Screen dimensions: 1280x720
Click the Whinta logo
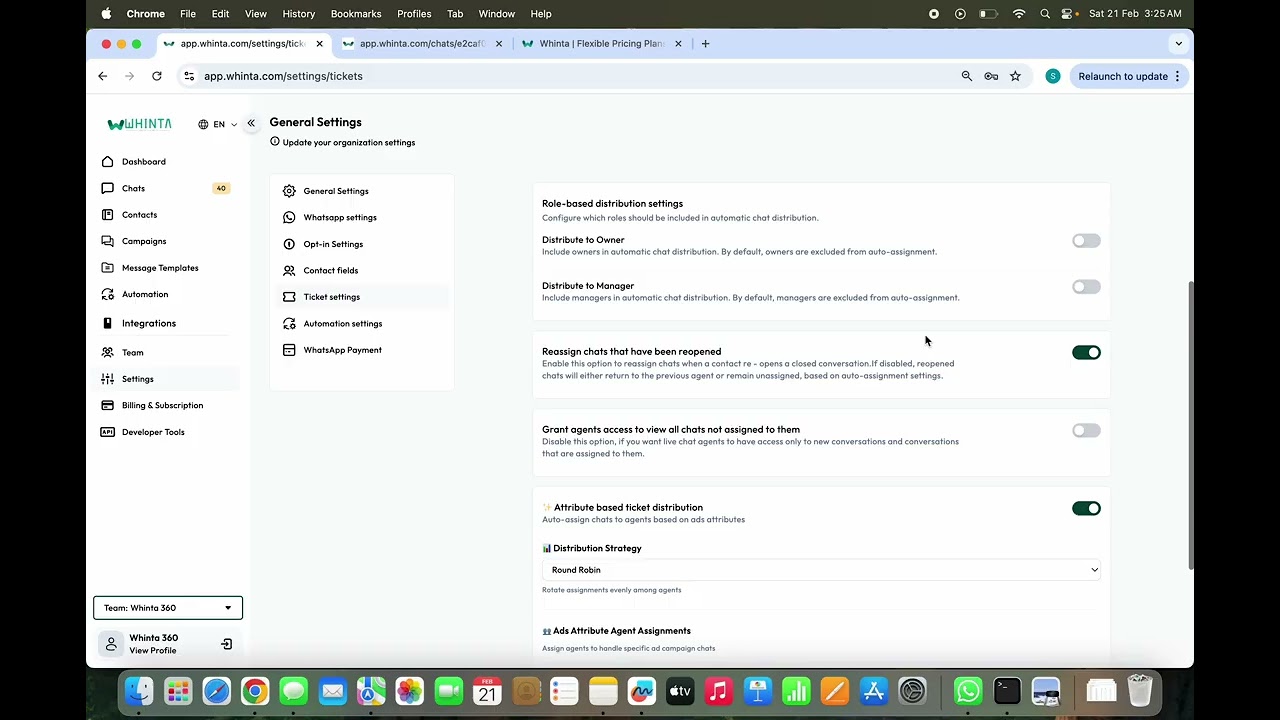point(140,124)
